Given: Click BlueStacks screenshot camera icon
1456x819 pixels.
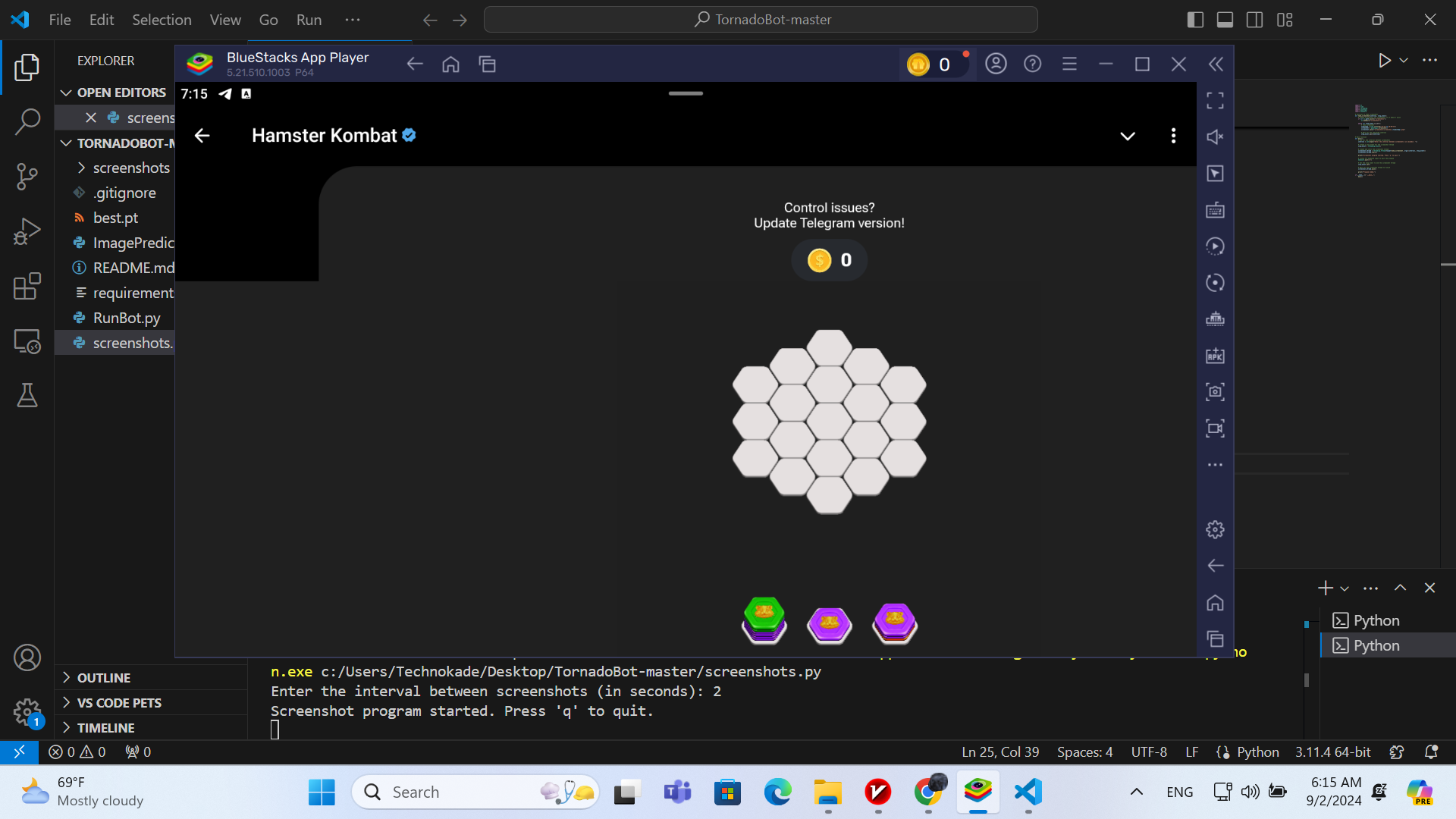Looking at the screenshot, I should tap(1215, 392).
